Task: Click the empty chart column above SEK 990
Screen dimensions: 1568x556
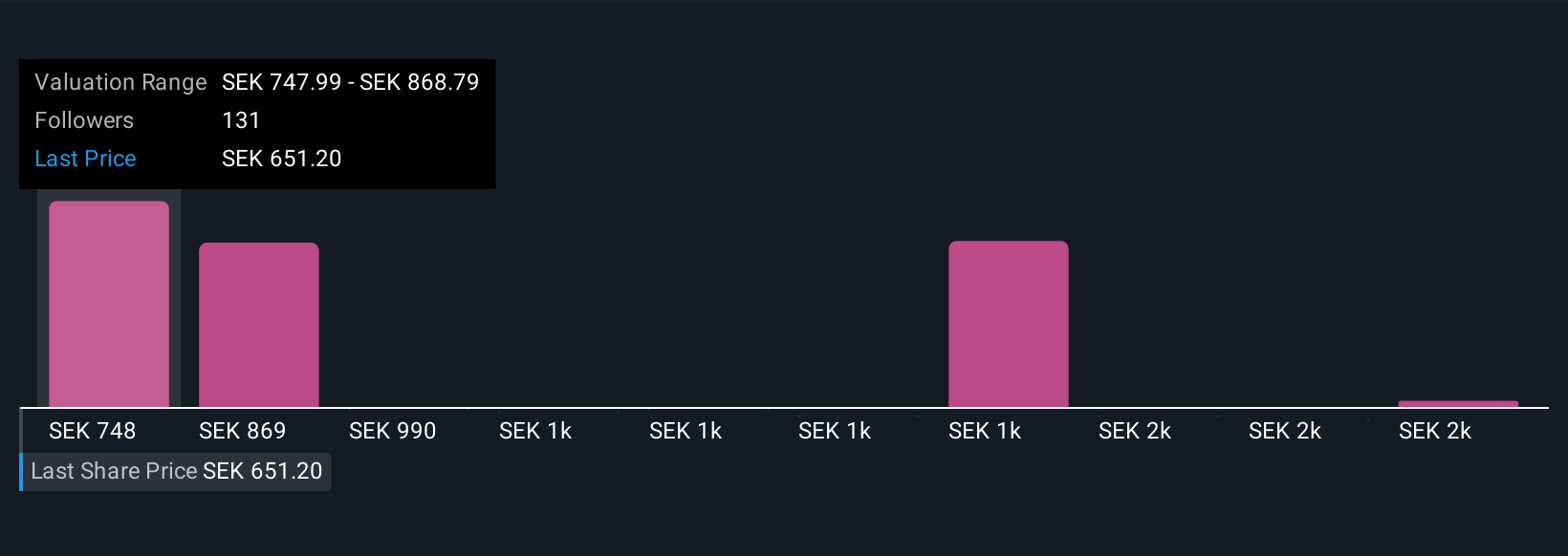Action: 409,304
